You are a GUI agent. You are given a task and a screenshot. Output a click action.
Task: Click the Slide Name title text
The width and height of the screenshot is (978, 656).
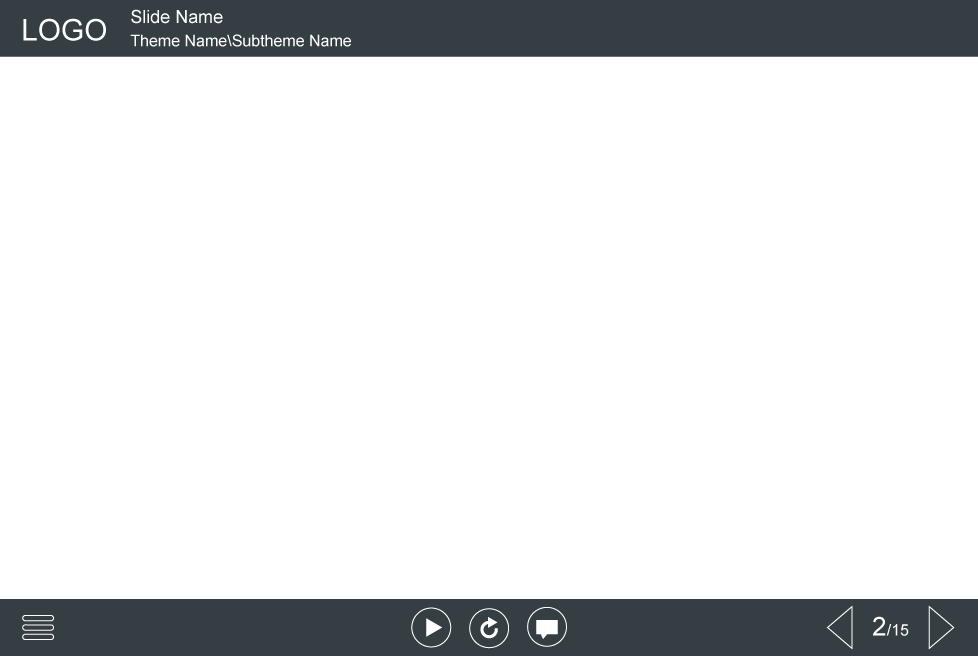176,17
